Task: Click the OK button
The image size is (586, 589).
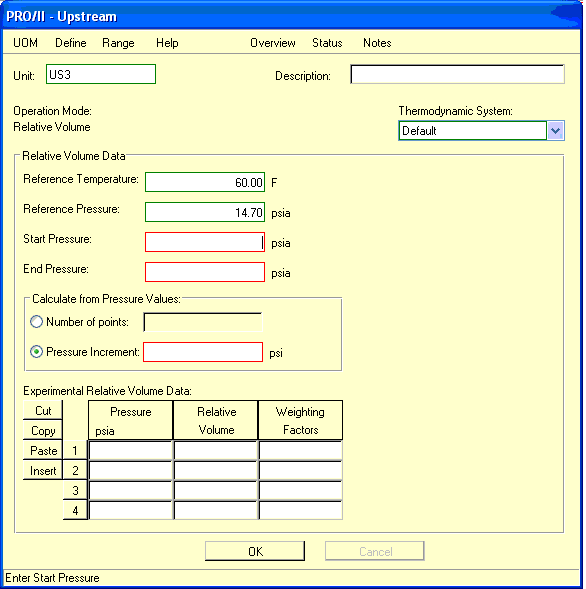Action: tap(255, 551)
